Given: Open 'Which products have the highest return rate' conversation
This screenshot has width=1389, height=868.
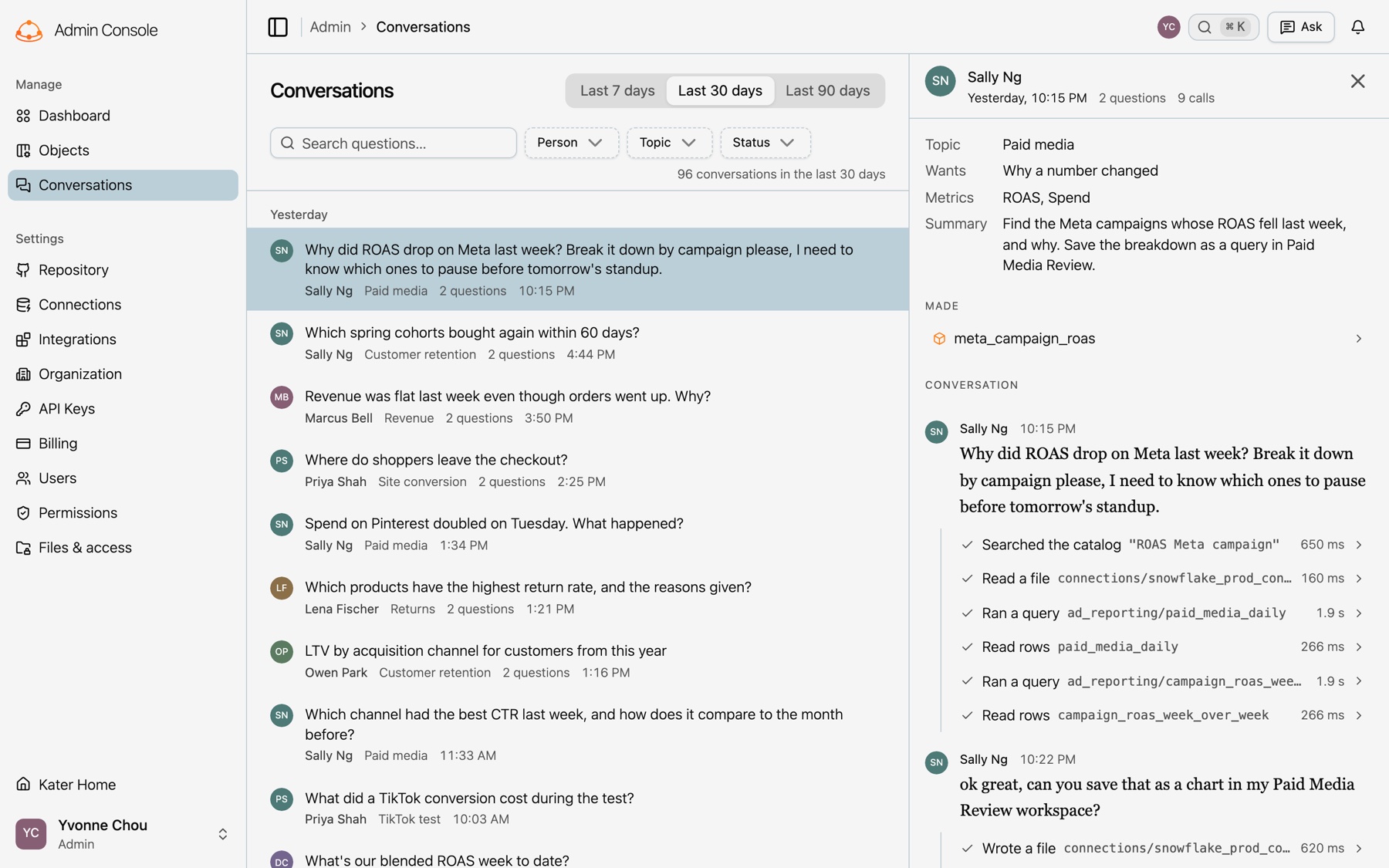Looking at the screenshot, I should [577, 597].
